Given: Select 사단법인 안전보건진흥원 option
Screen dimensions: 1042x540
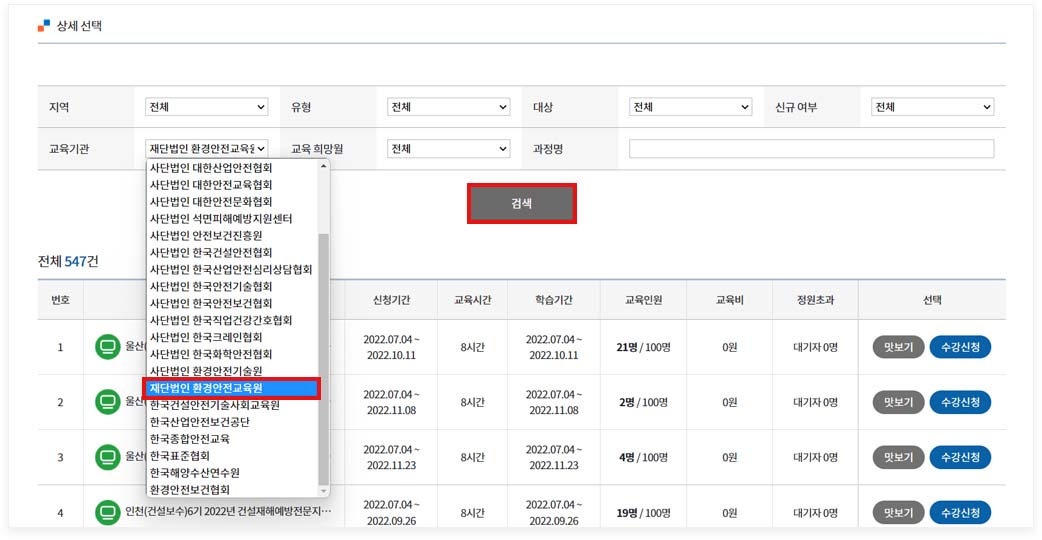Looking at the screenshot, I should coord(232,235).
